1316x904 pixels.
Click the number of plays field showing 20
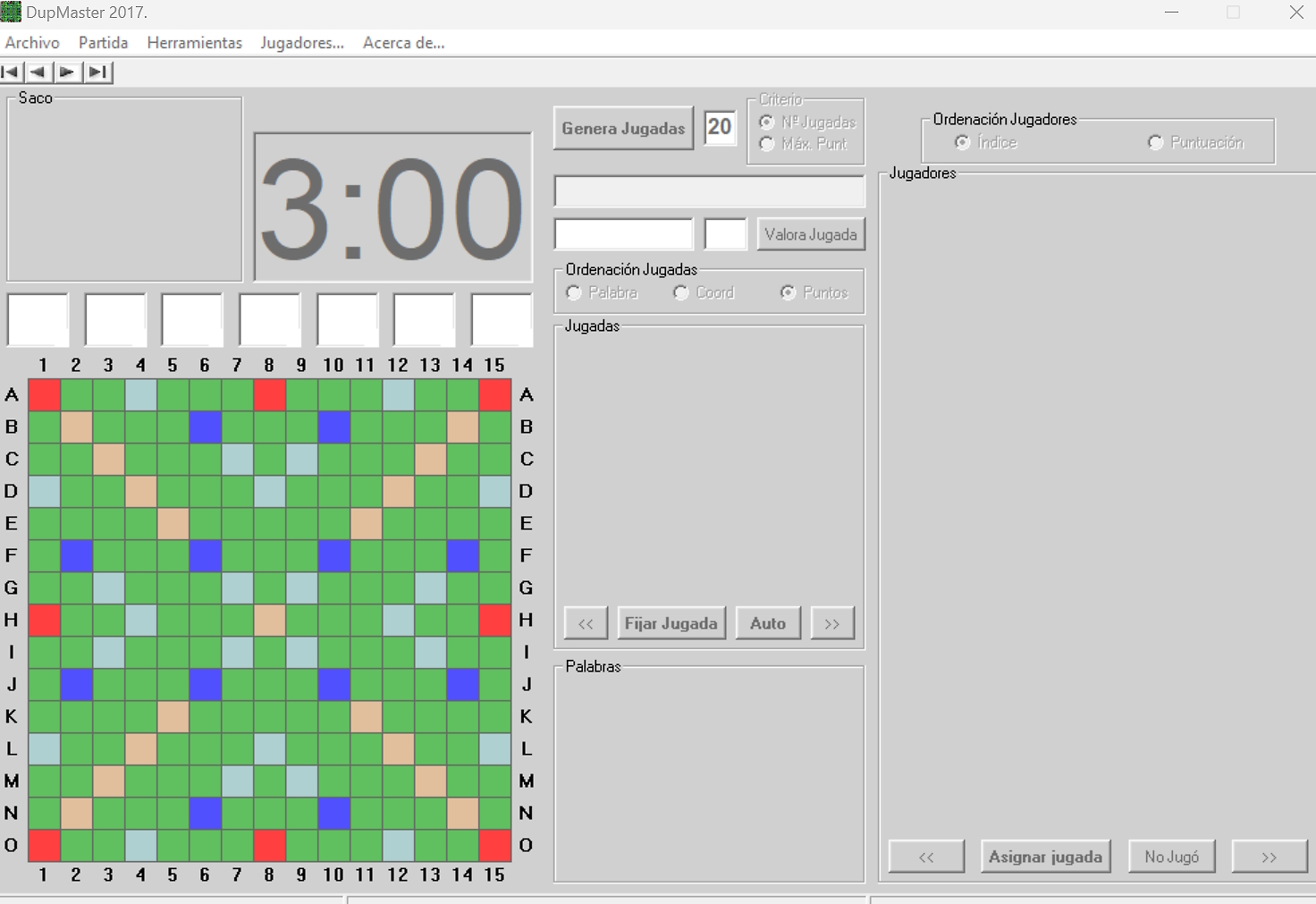pos(720,127)
